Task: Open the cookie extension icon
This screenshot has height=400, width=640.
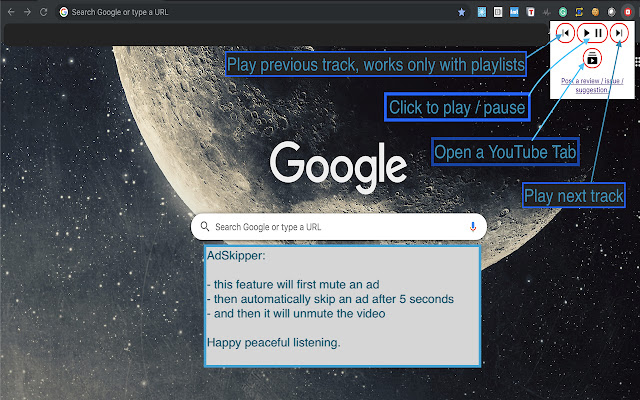Action: tap(595, 12)
